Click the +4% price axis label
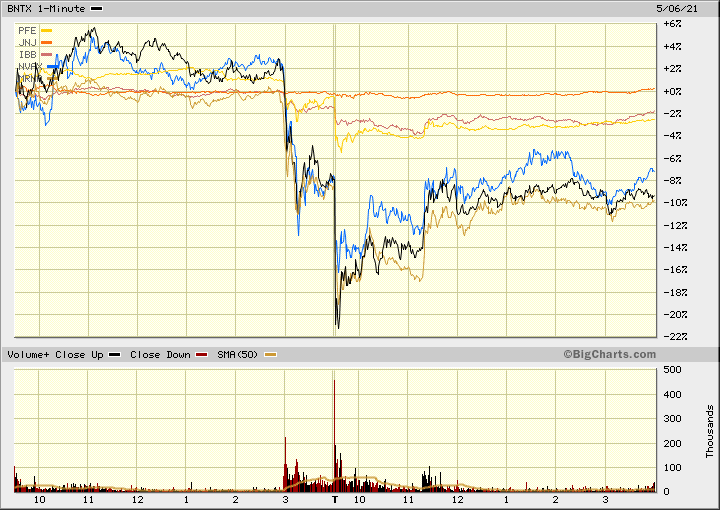 point(672,46)
